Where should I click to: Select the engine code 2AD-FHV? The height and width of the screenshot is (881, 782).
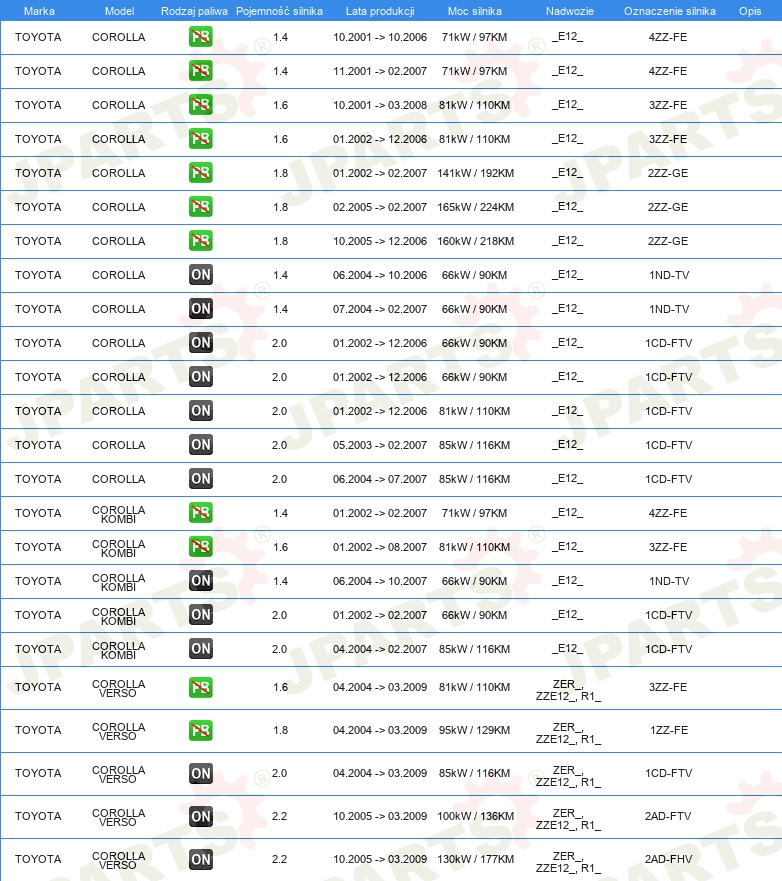coord(669,859)
